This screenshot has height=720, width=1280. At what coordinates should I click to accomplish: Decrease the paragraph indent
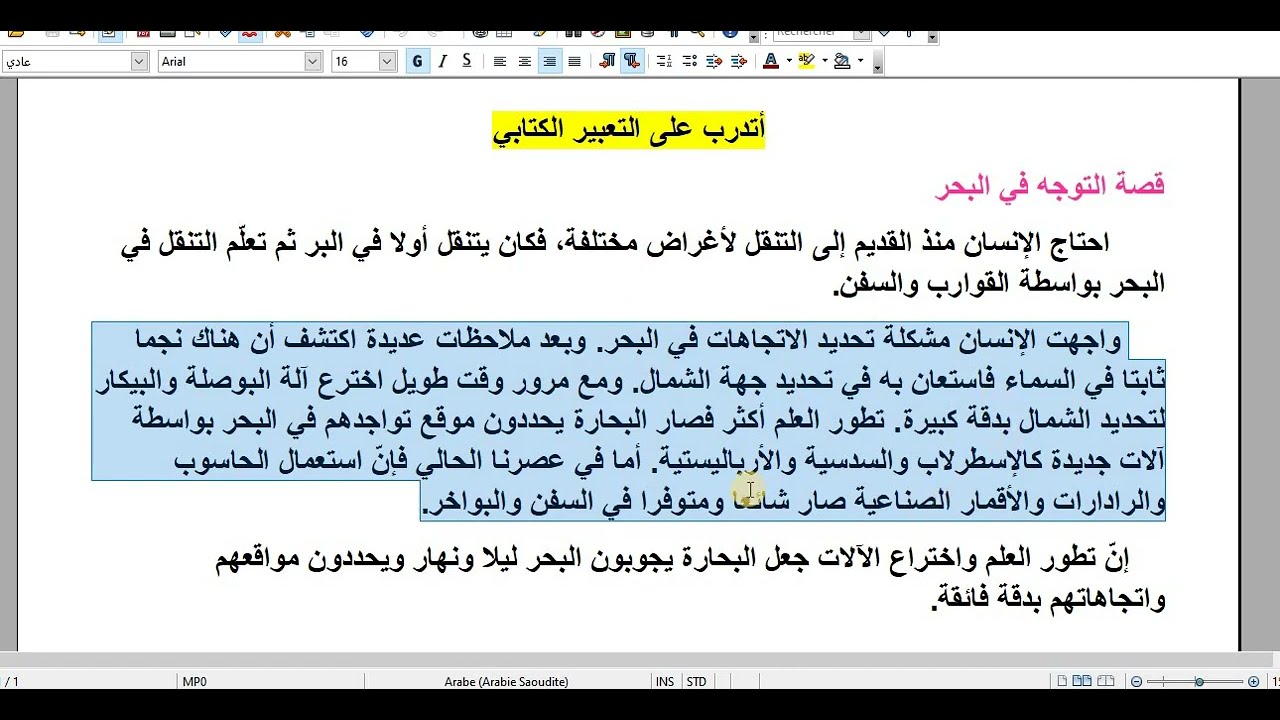(x=714, y=61)
